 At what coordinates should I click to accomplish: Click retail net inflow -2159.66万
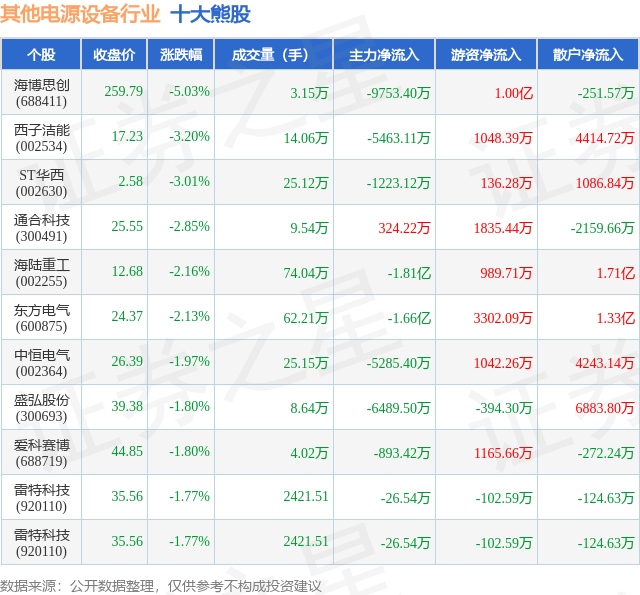(x=602, y=228)
